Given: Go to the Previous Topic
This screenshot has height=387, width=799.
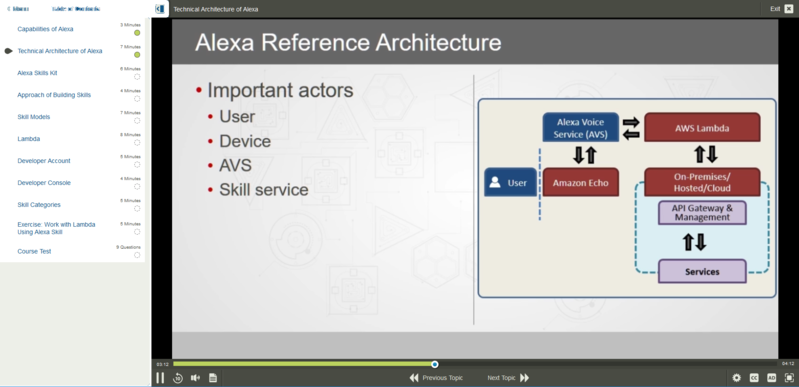Looking at the screenshot, I should tap(436, 378).
